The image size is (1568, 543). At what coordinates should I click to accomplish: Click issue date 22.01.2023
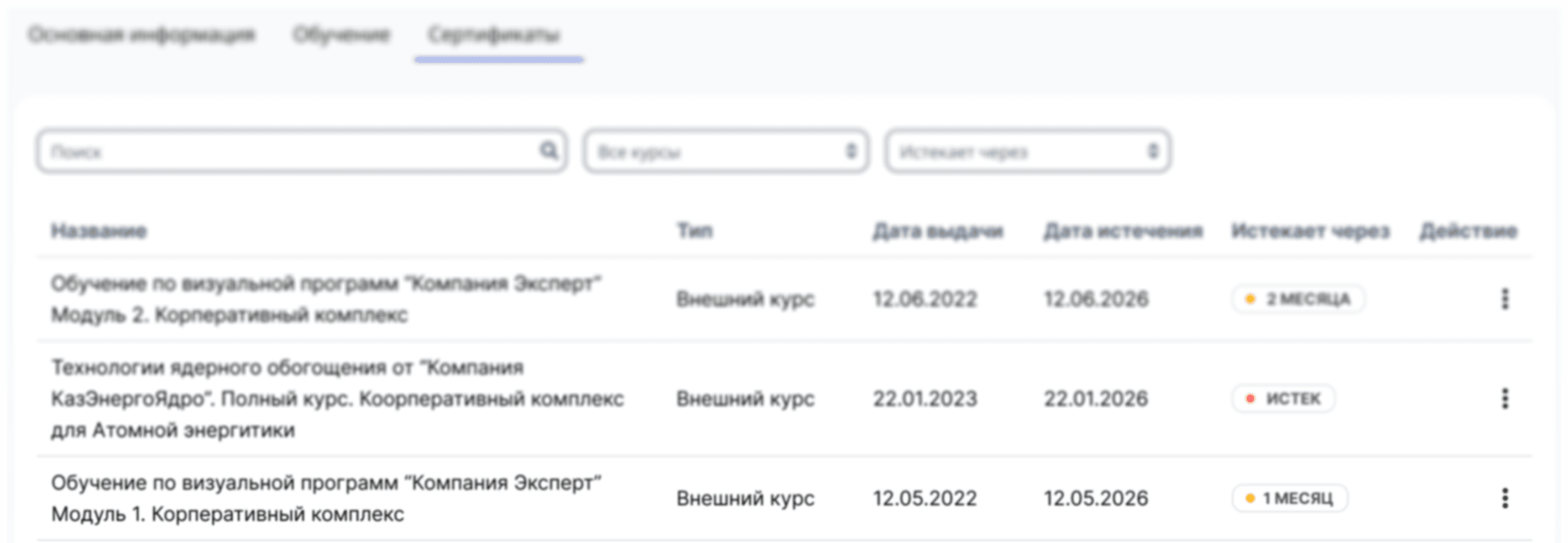(x=925, y=399)
